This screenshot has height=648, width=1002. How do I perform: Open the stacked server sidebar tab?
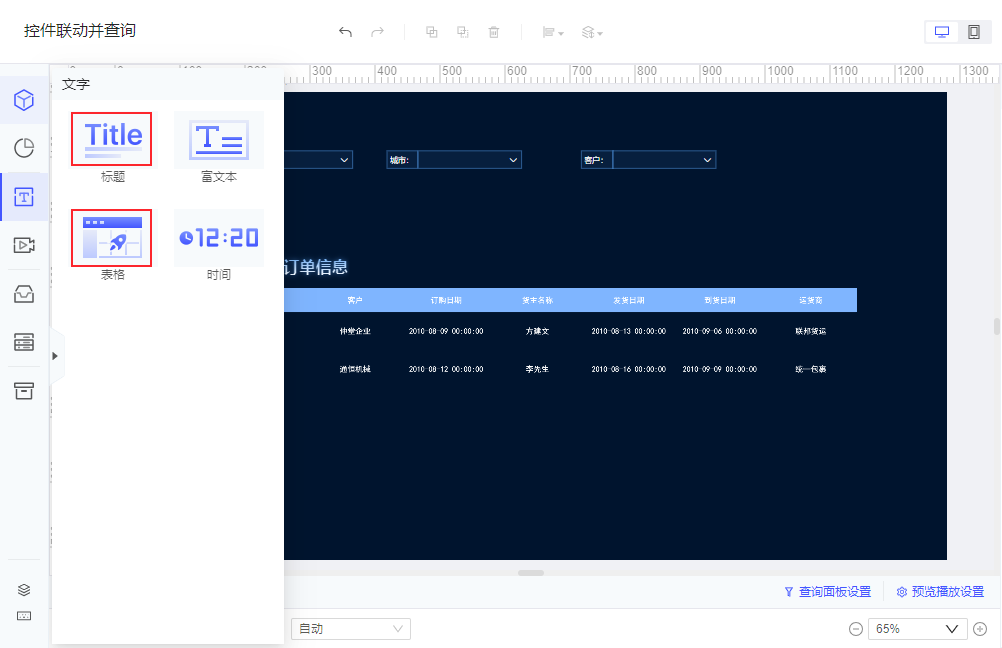(x=24, y=342)
